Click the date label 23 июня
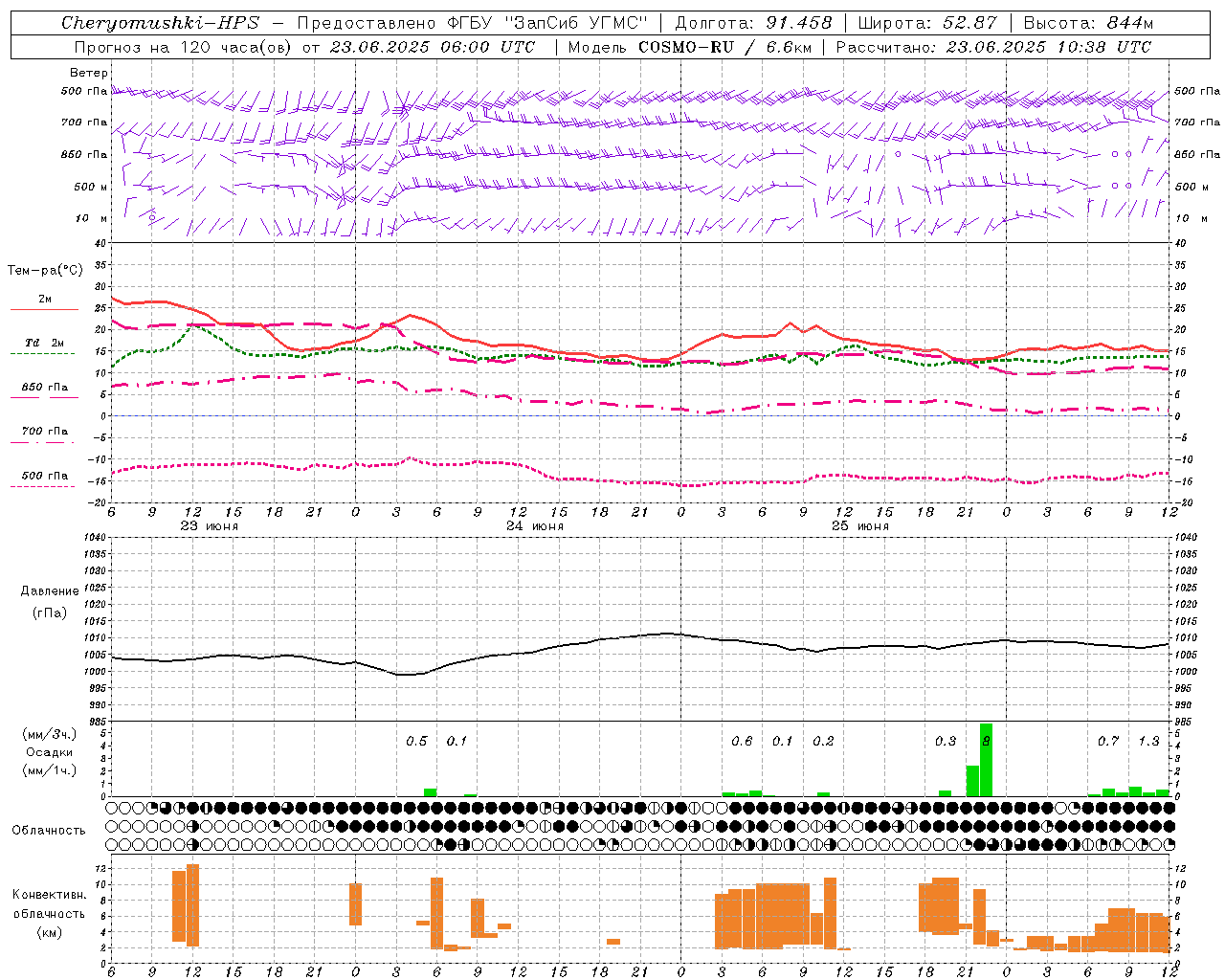 tap(210, 526)
